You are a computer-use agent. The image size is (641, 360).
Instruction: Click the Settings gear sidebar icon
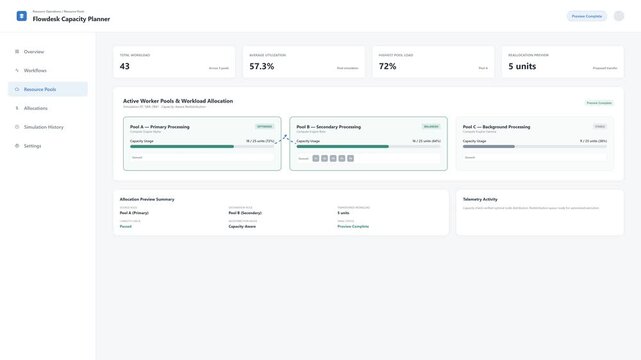[x=17, y=145]
